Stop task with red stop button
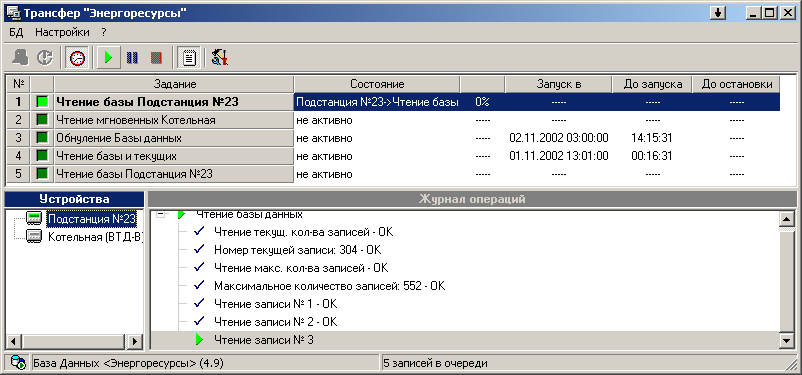 coord(157,57)
